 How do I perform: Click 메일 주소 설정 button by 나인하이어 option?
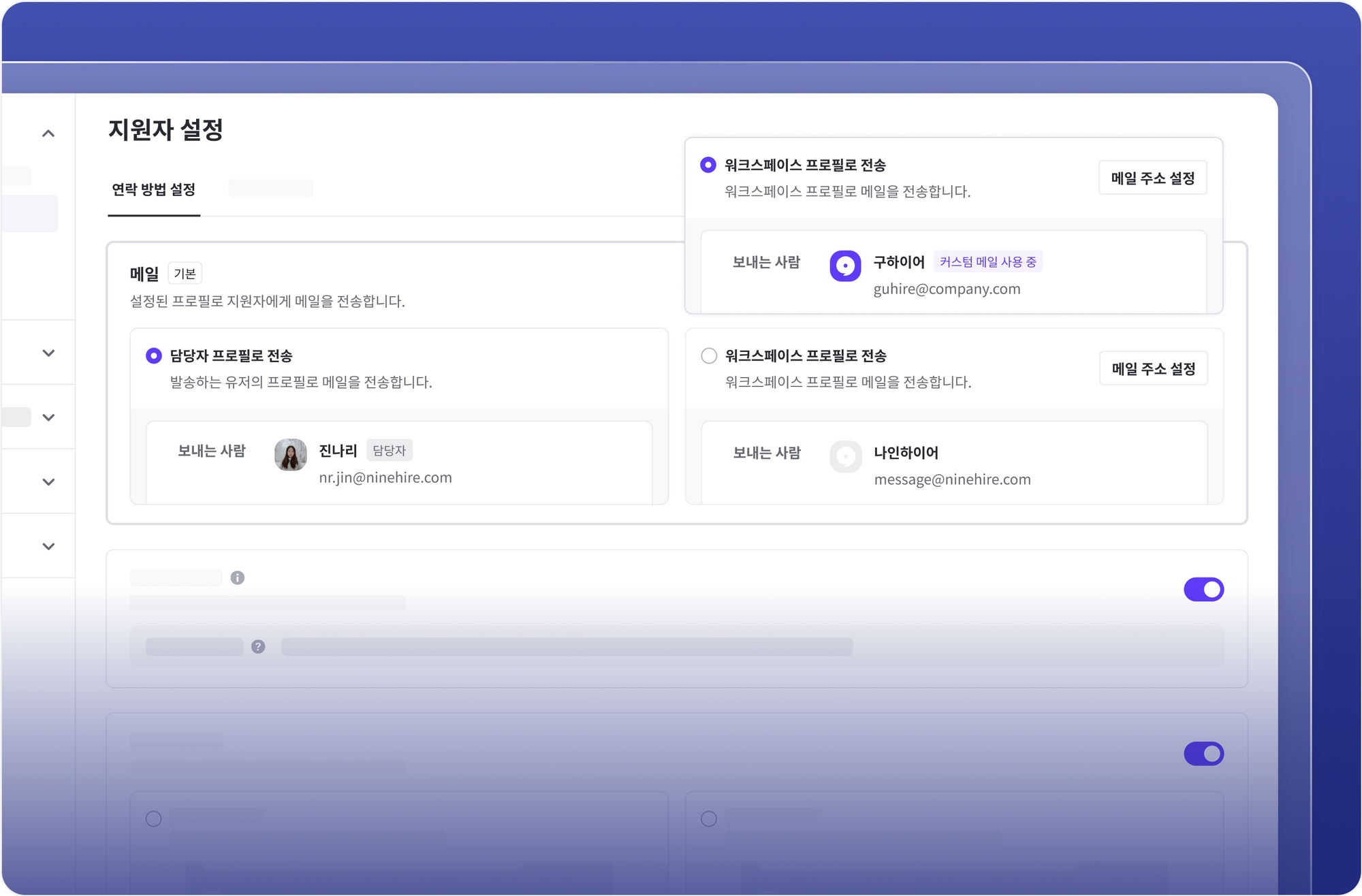pyautogui.click(x=1153, y=368)
